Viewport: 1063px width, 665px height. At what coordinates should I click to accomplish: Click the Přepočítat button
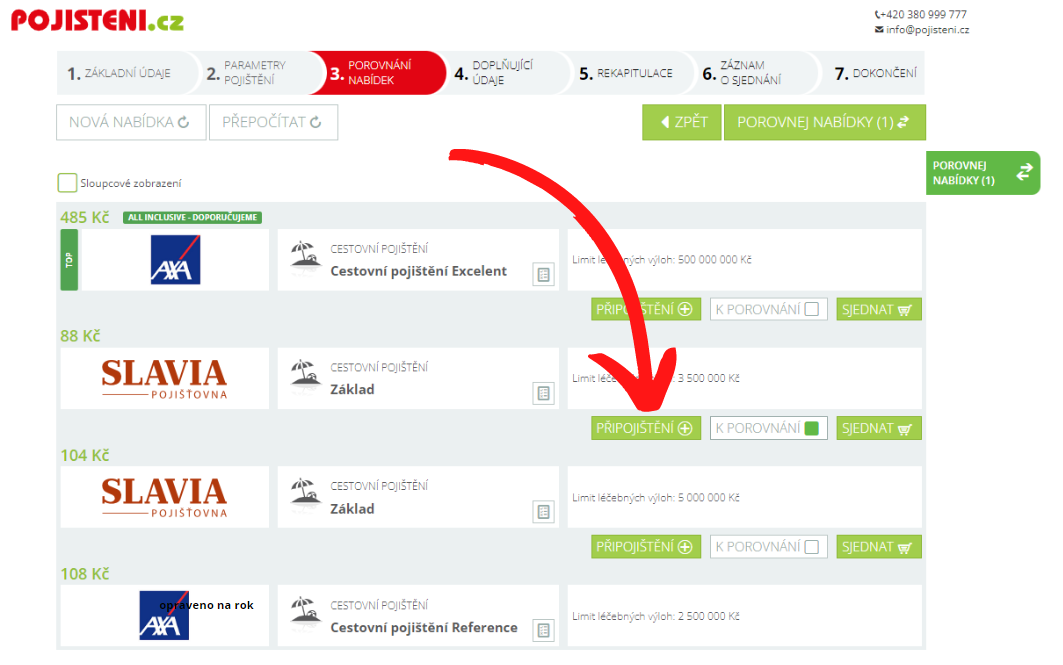tap(273, 122)
